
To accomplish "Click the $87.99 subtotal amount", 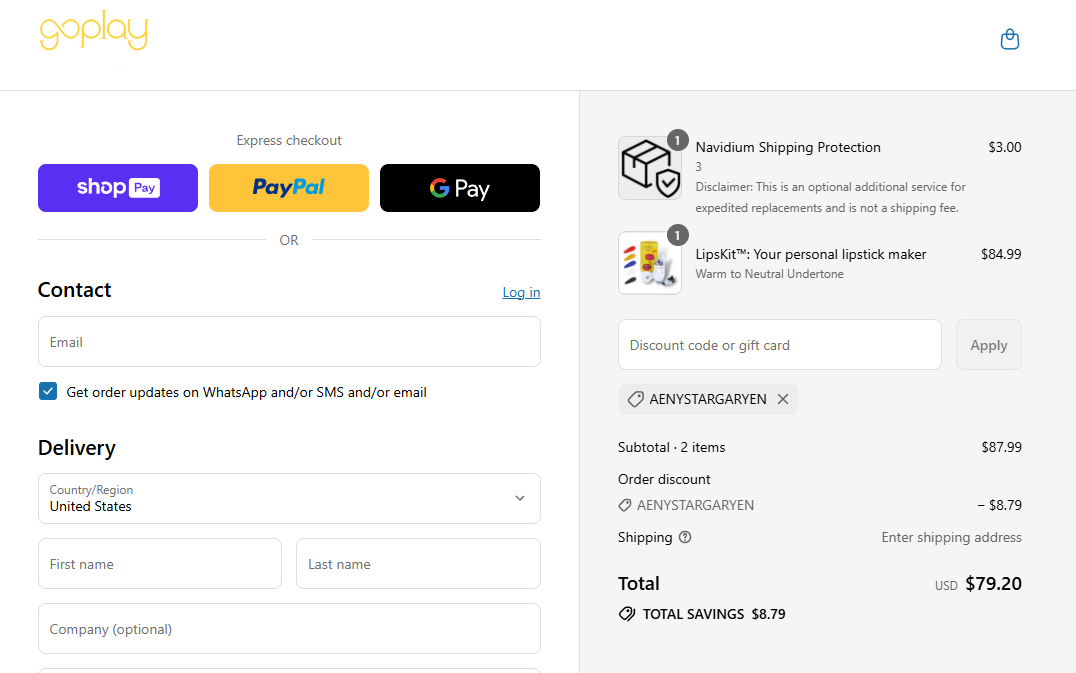I will pyautogui.click(x=1001, y=447).
